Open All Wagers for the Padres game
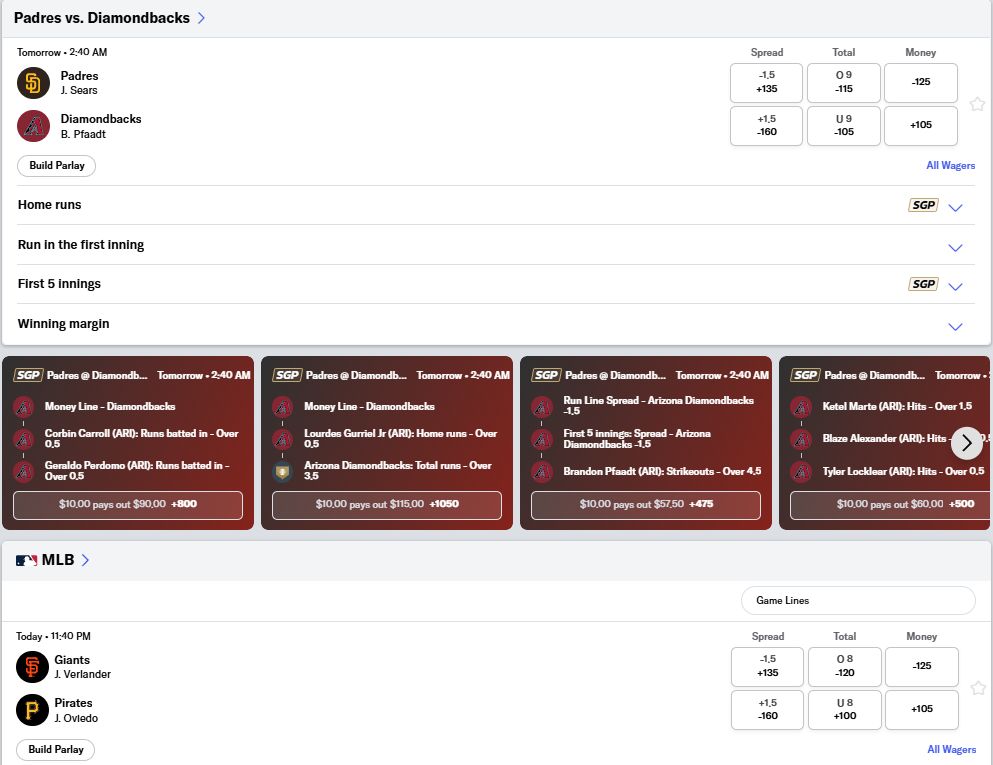The image size is (993, 765). [950, 165]
